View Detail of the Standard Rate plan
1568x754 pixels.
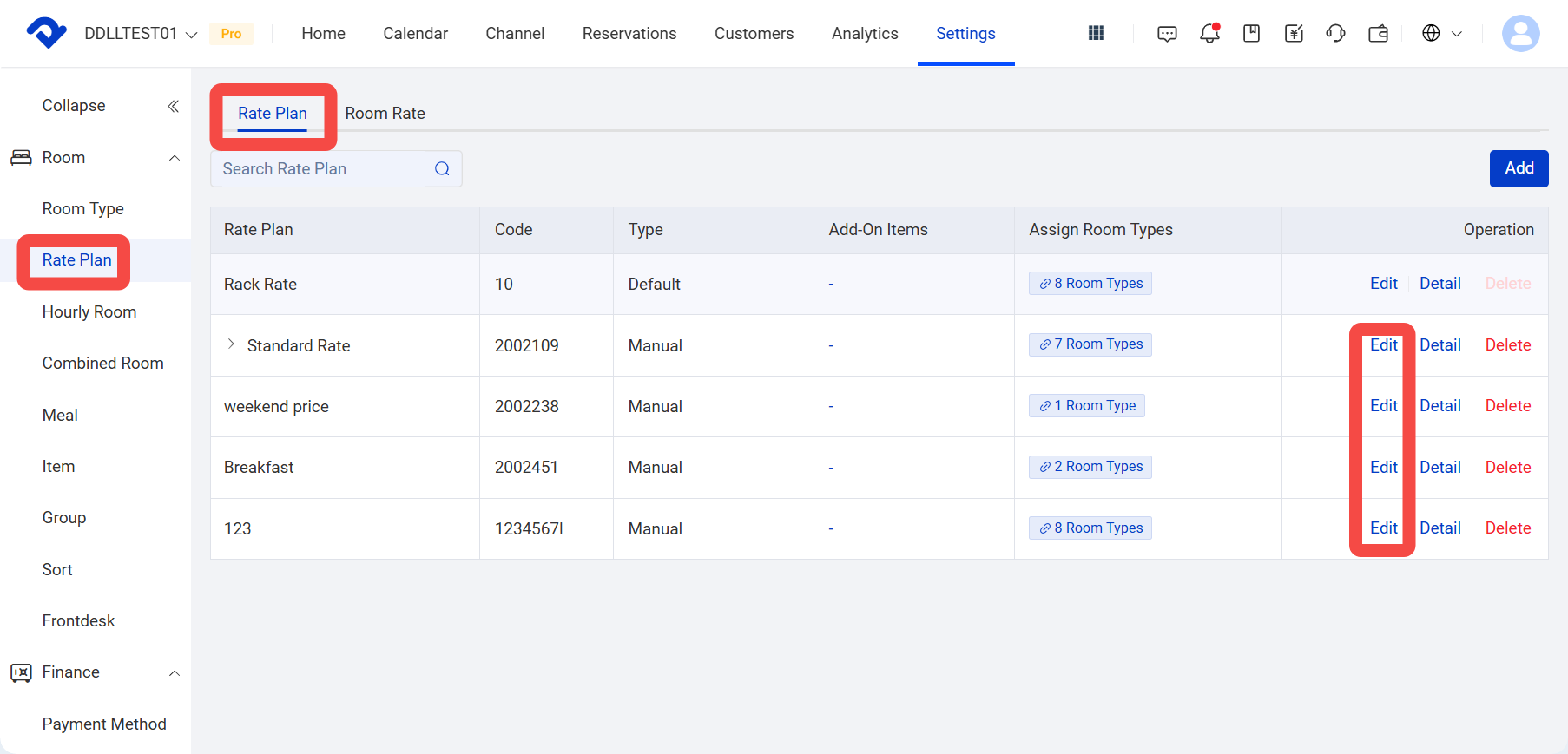click(x=1440, y=345)
